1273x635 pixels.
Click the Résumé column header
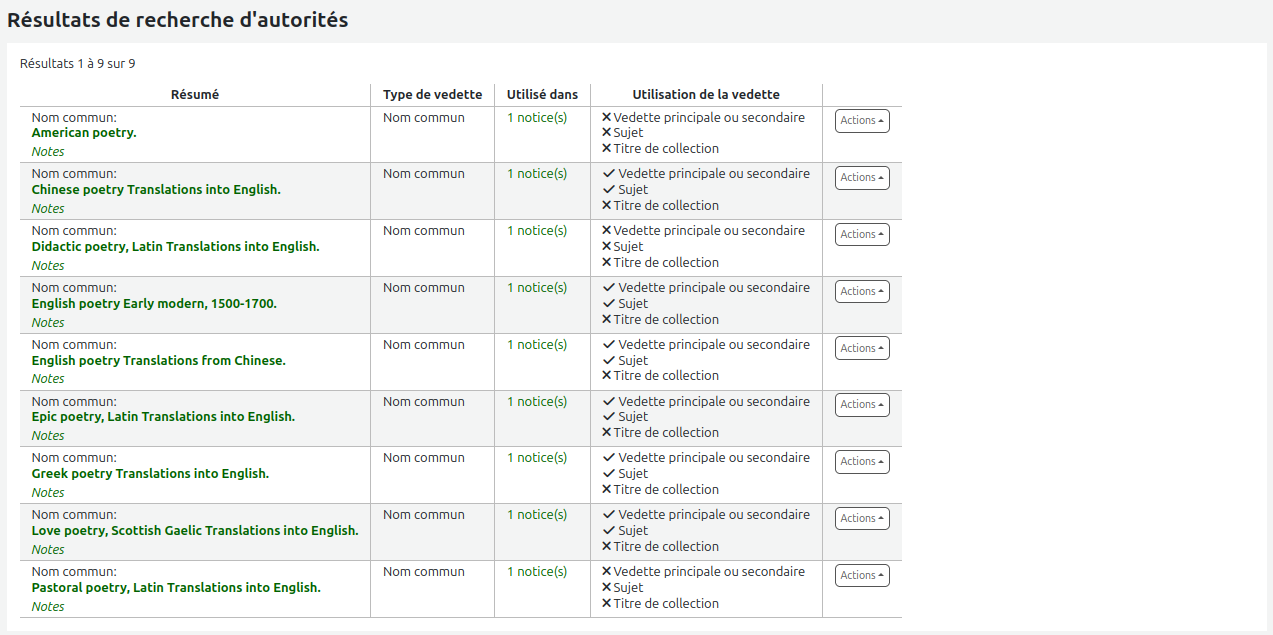[x=195, y=95]
